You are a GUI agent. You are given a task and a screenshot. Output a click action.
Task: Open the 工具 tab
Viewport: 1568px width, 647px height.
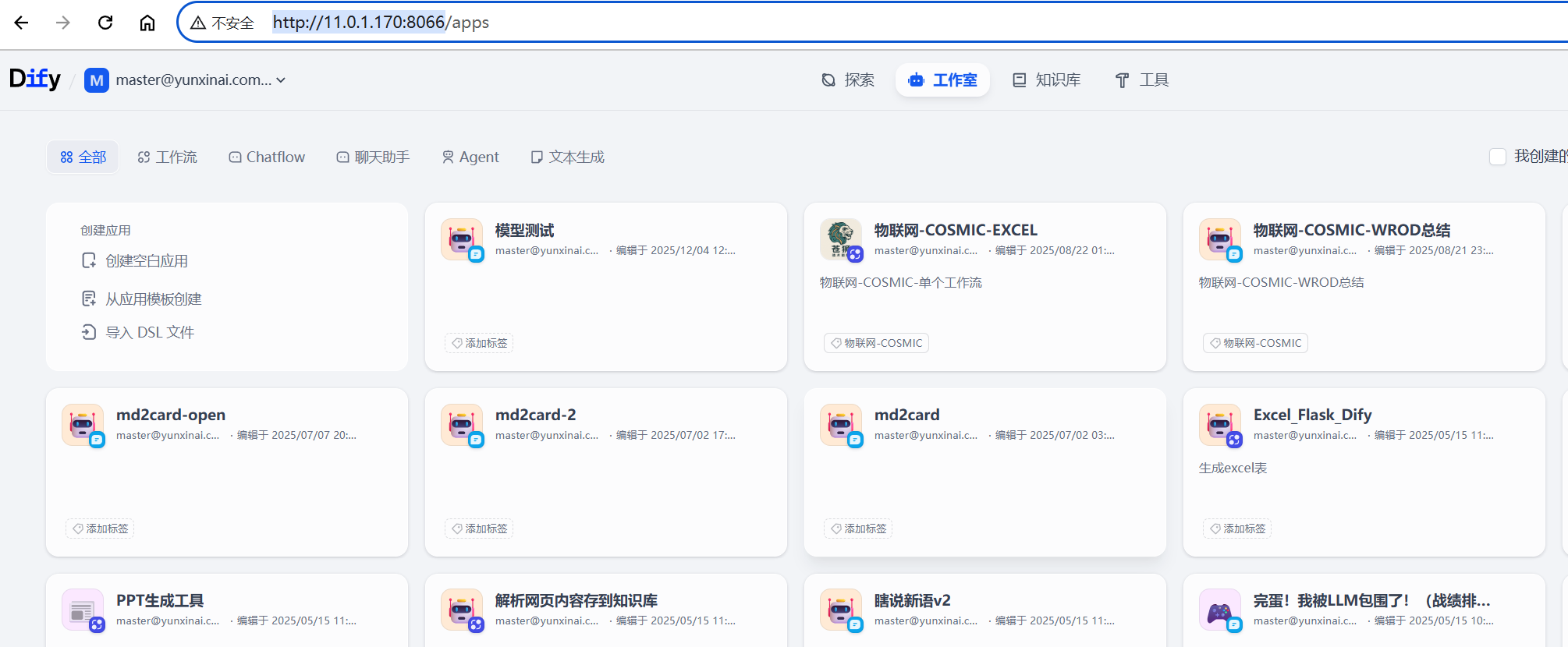(x=1142, y=80)
